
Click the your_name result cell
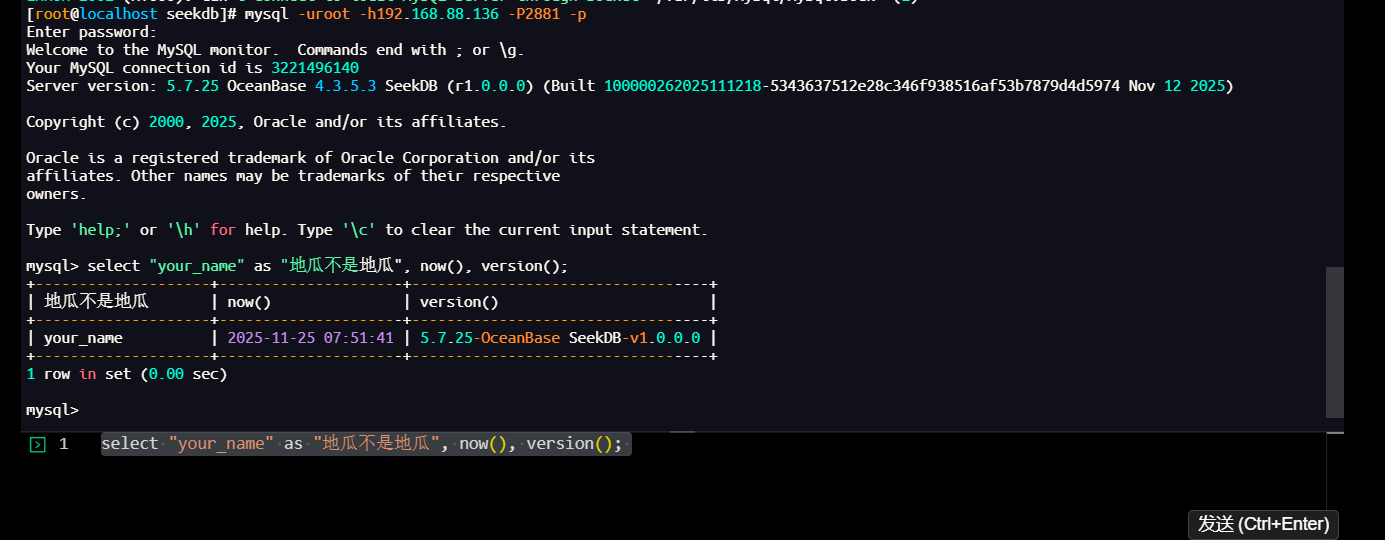pyautogui.click(x=83, y=338)
